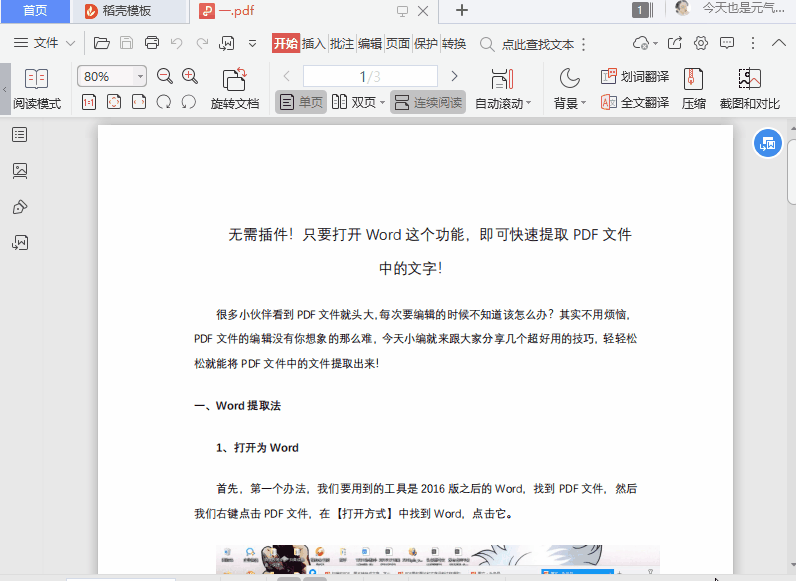This screenshot has width=796, height=581.
Task: Toggle Single Page (单页) view
Action: coord(301,102)
